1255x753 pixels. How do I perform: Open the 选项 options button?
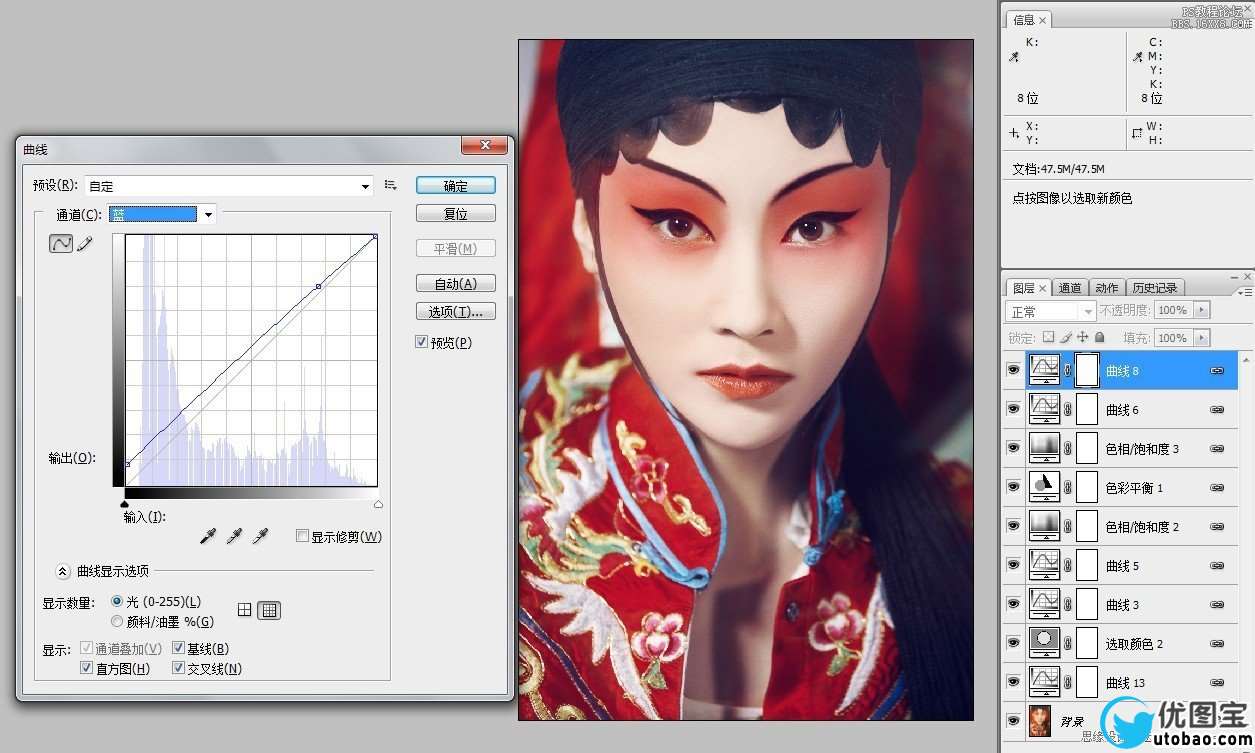tap(455, 311)
